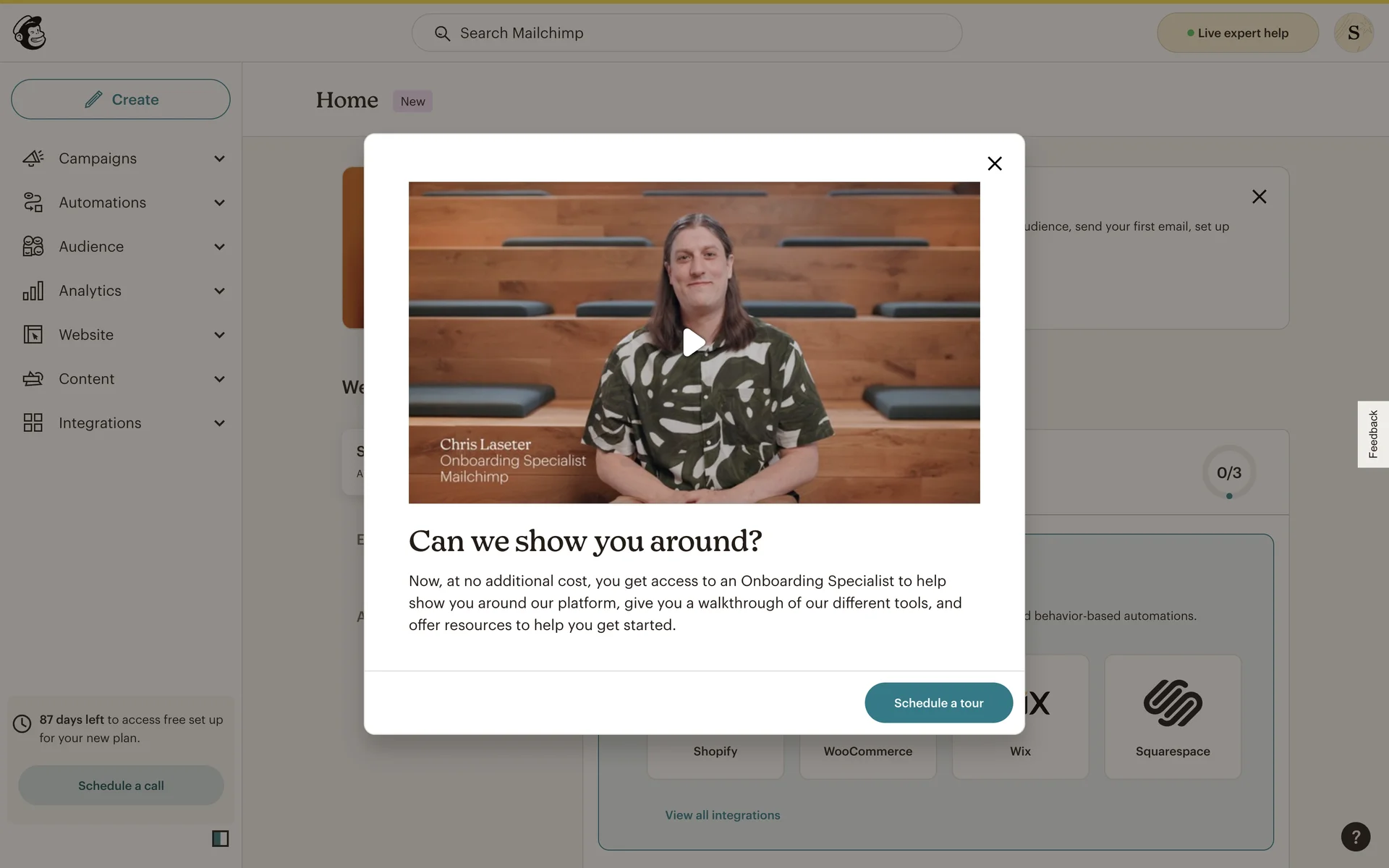This screenshot has width=1389, height=868.
Task: Click into the Search Mailchimp field
Action: (x=687, y=33)
